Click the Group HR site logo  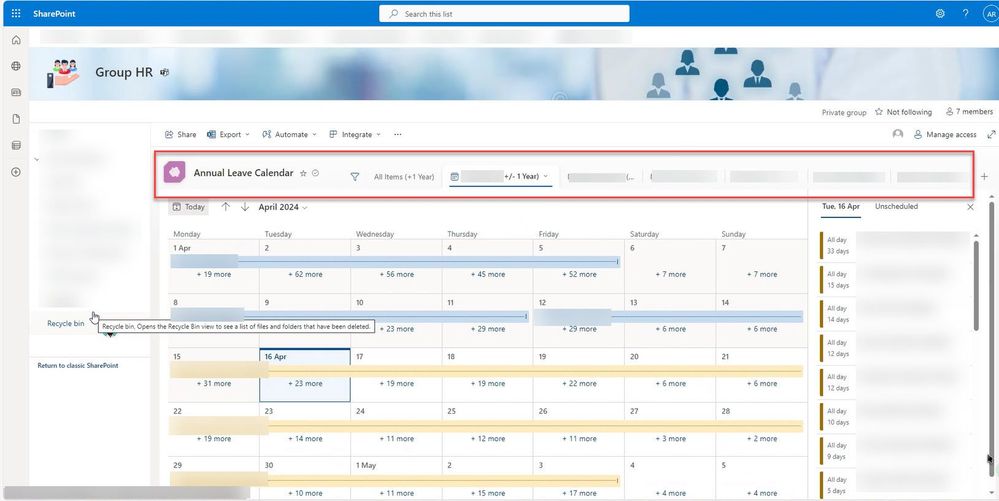click(63, 73)
